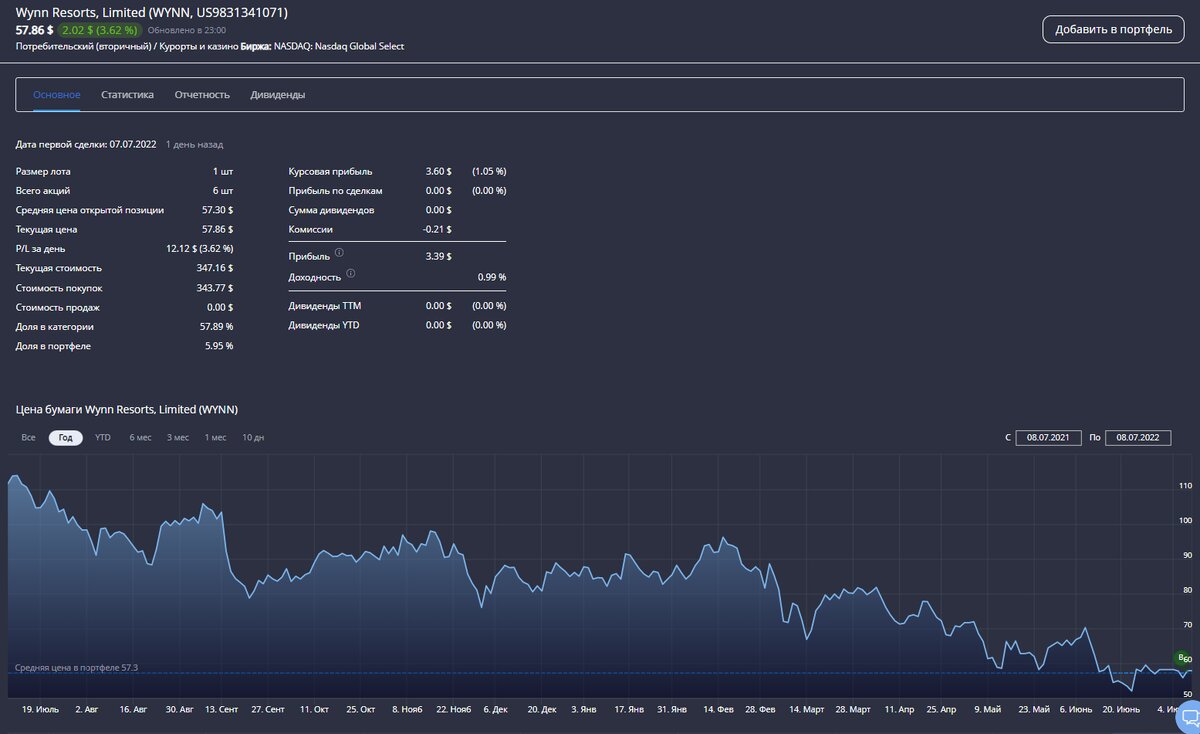Viewport: 1200px width, 734px height.
Task: Click the 3.39 $ profit value
Action: coord(439,257)
